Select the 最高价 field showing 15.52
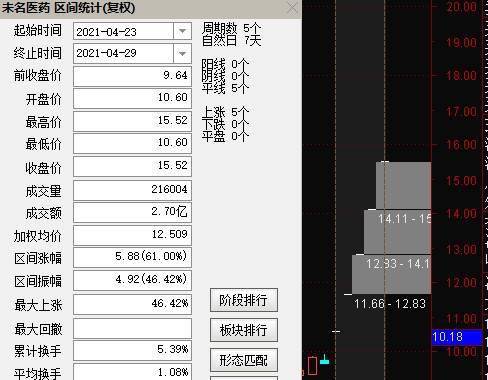 click(x=132, y=121)
